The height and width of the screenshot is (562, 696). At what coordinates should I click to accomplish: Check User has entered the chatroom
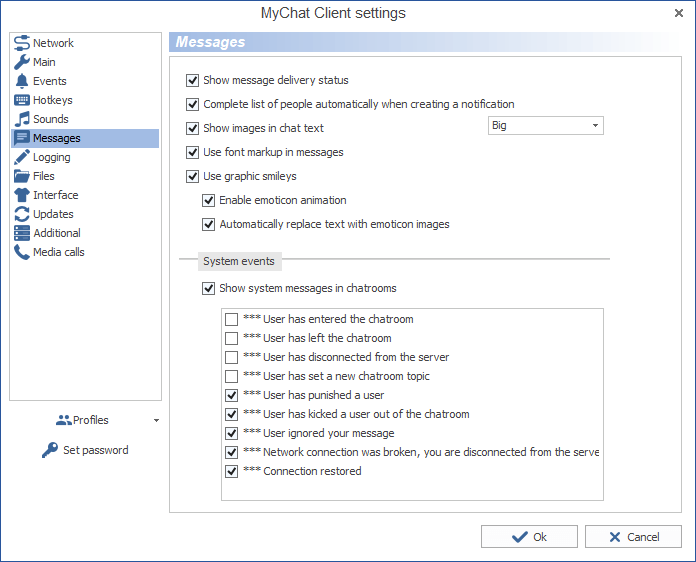[x=232, y=319]
